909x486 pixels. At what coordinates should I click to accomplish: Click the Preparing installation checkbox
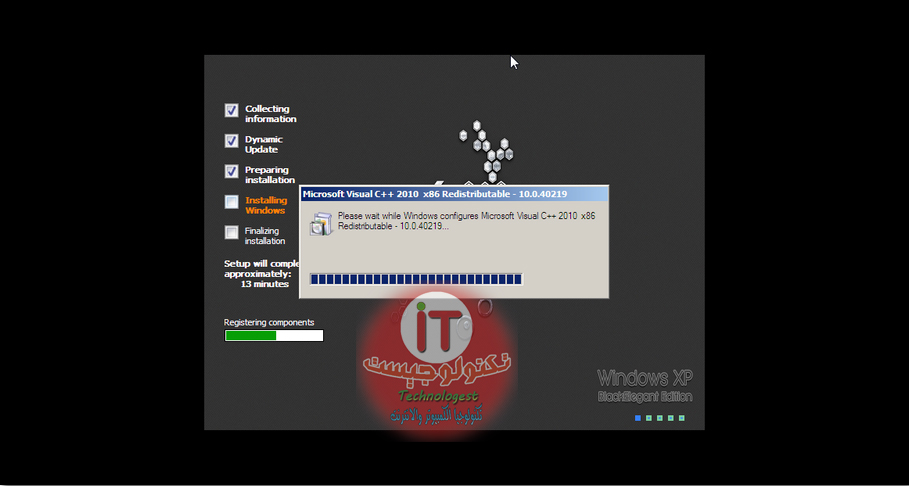(x=231, y=171)
